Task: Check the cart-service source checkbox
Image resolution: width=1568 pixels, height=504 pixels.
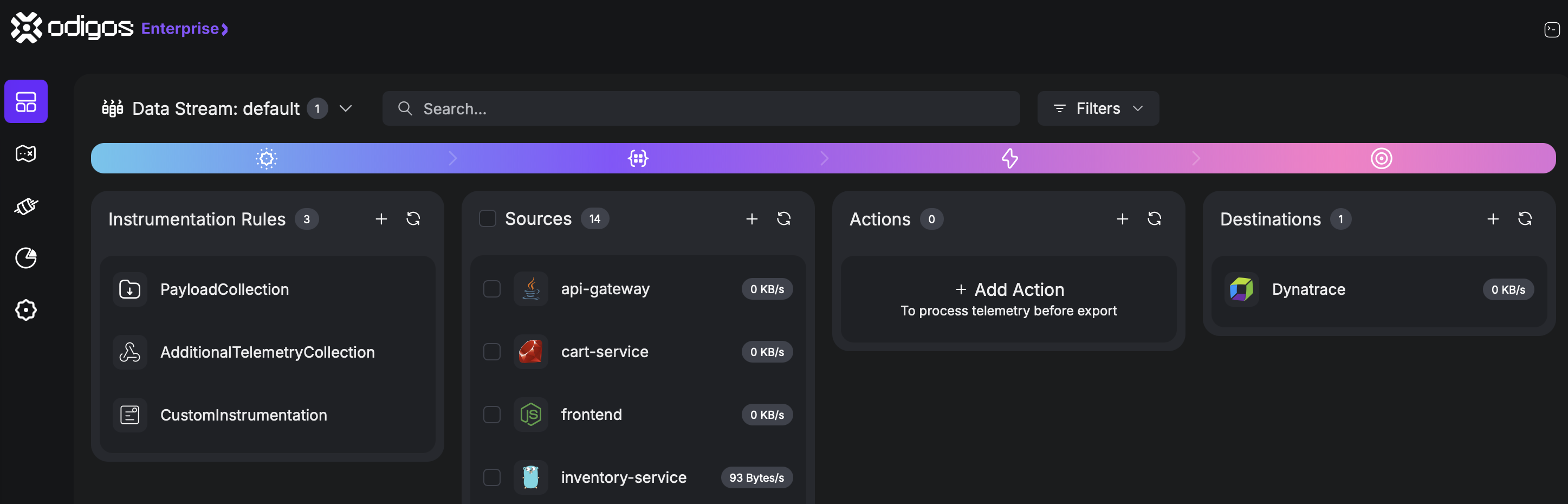Action: (x=492, y=352)
